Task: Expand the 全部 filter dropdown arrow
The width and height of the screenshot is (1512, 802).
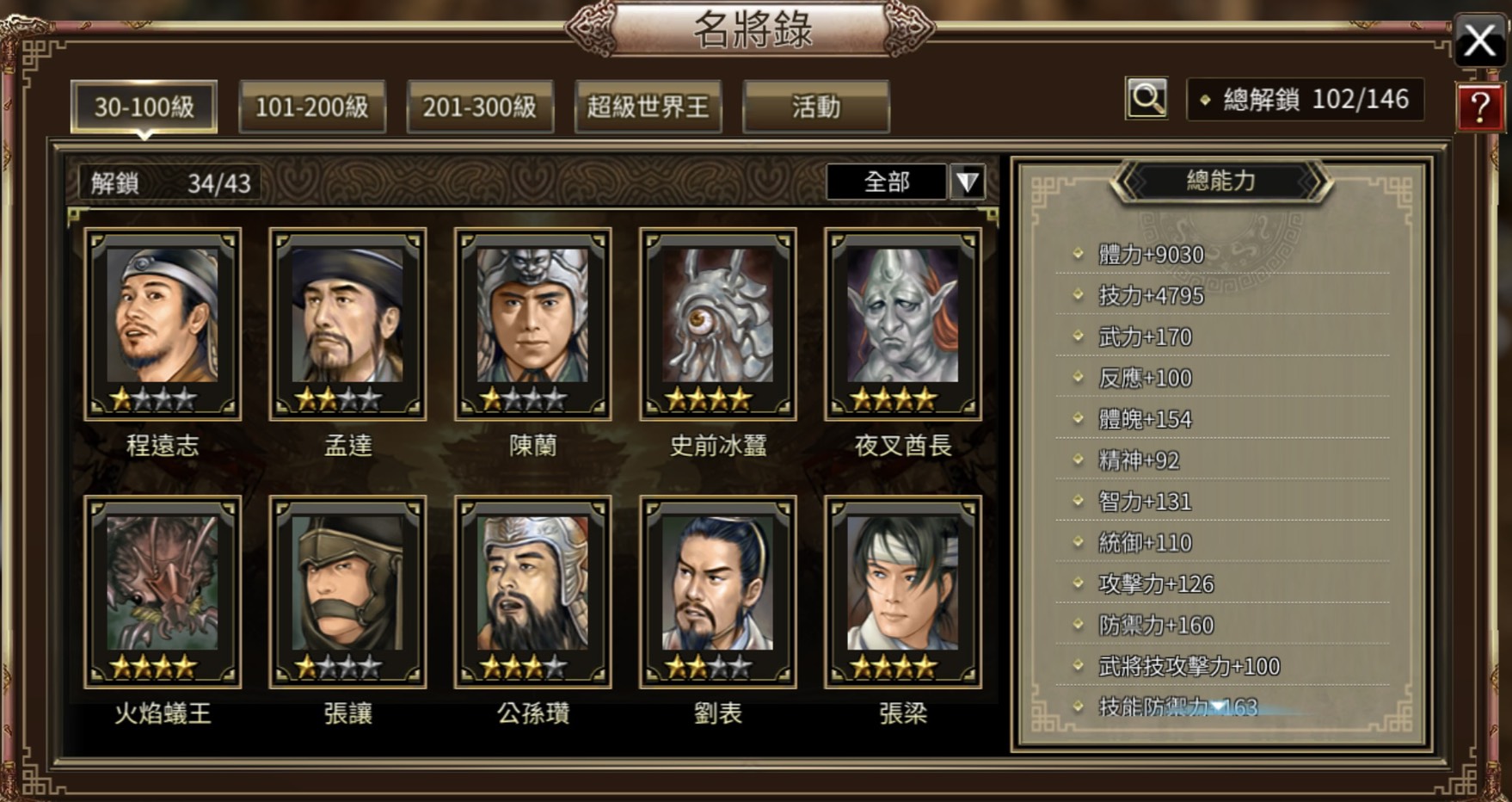Action: tap(968, 182)
